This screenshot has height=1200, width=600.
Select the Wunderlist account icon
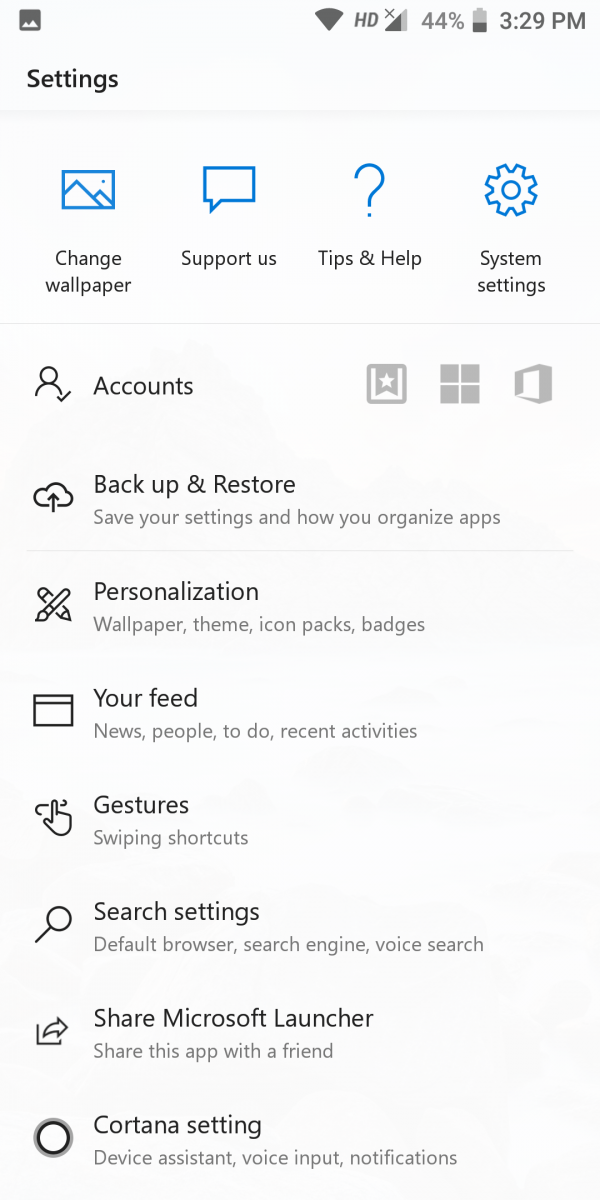click(x=386, y=383)
